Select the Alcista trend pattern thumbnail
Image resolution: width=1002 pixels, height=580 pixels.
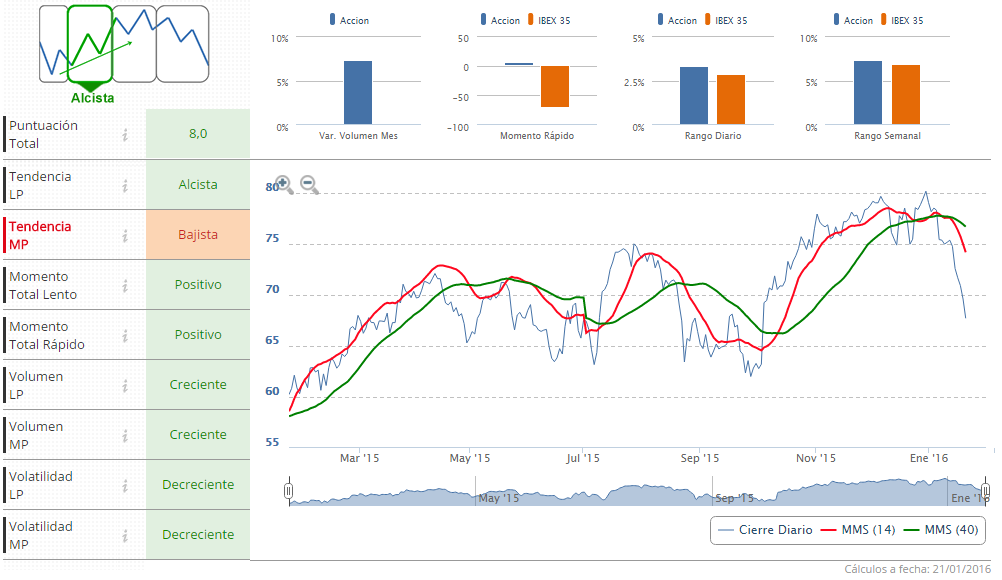[x=91, y=44]
